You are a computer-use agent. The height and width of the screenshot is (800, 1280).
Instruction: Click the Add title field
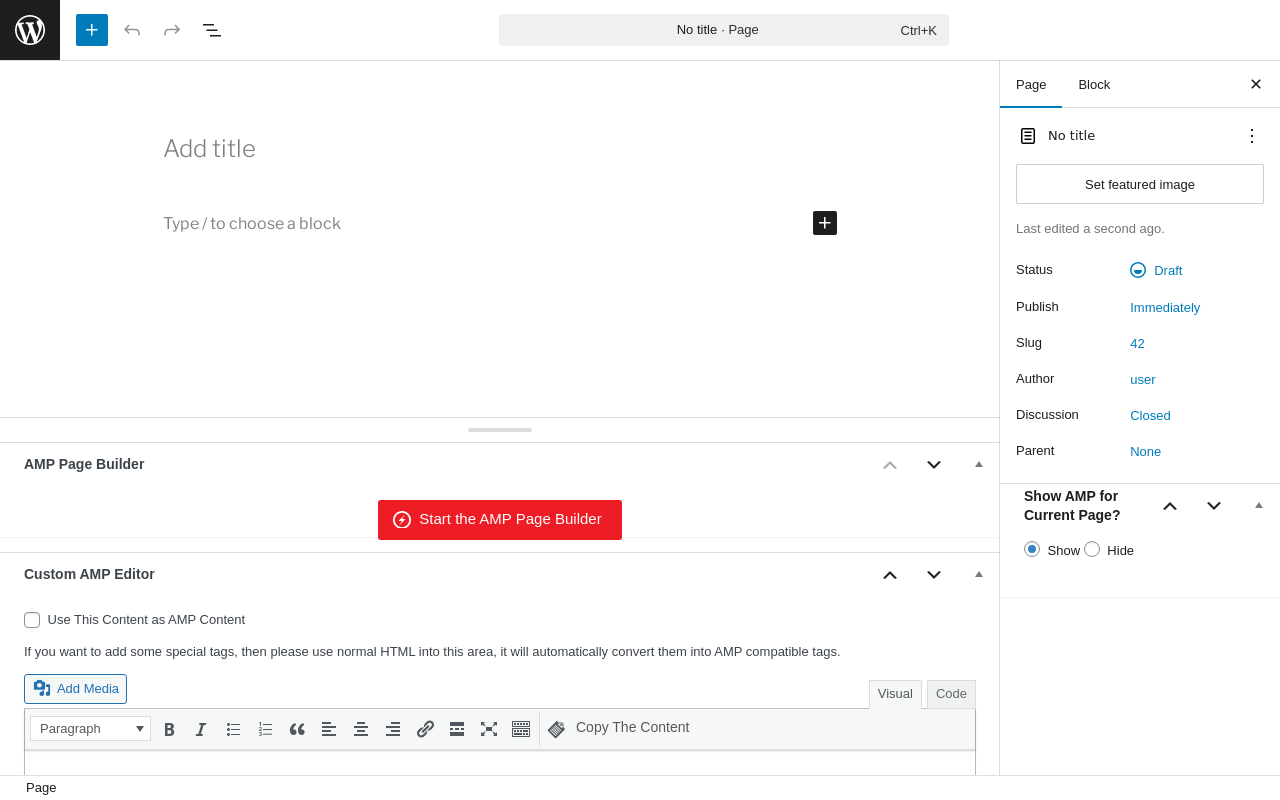pos(500,149)
